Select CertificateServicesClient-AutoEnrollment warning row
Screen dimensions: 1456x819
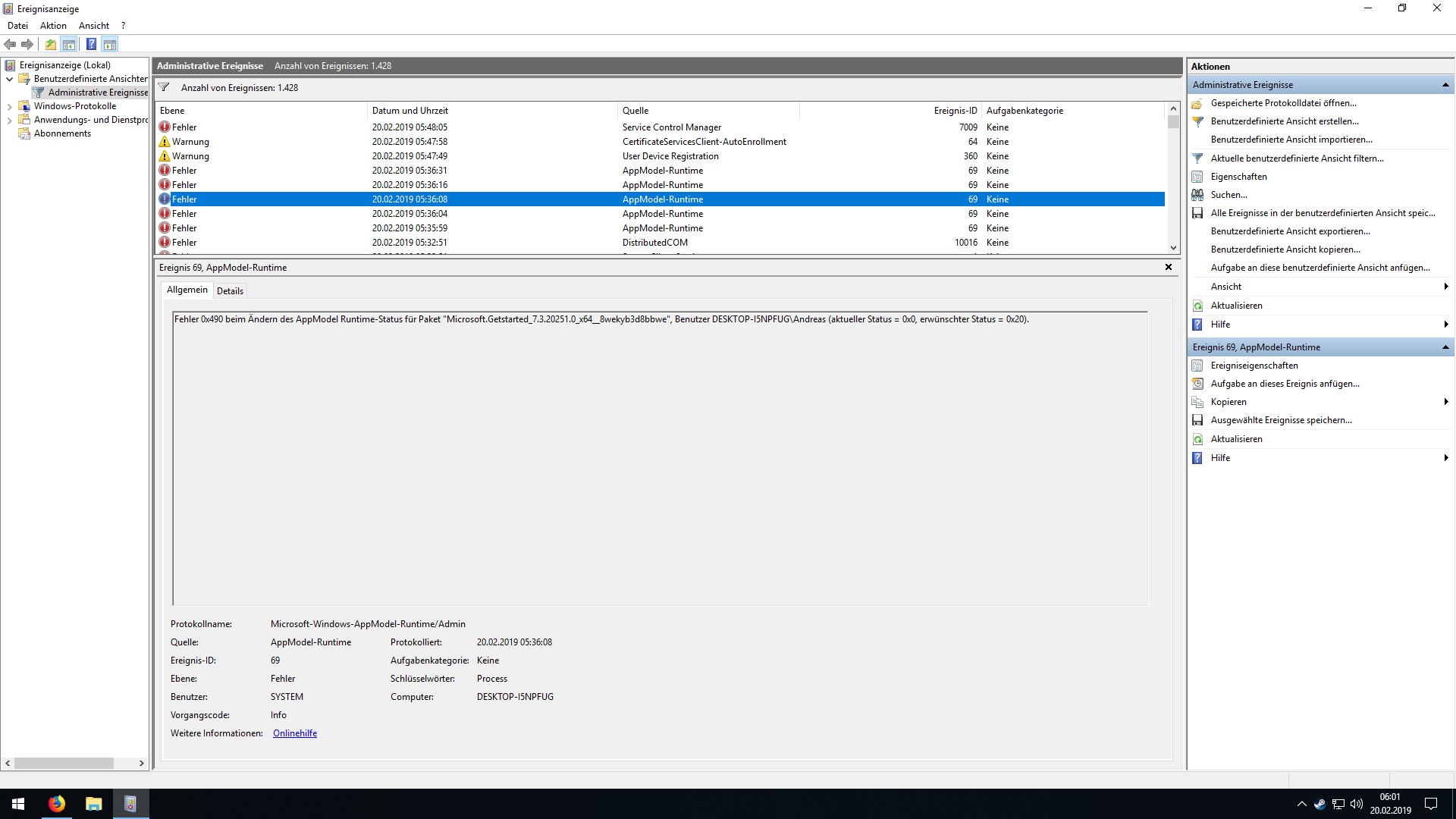click(661, 142)
